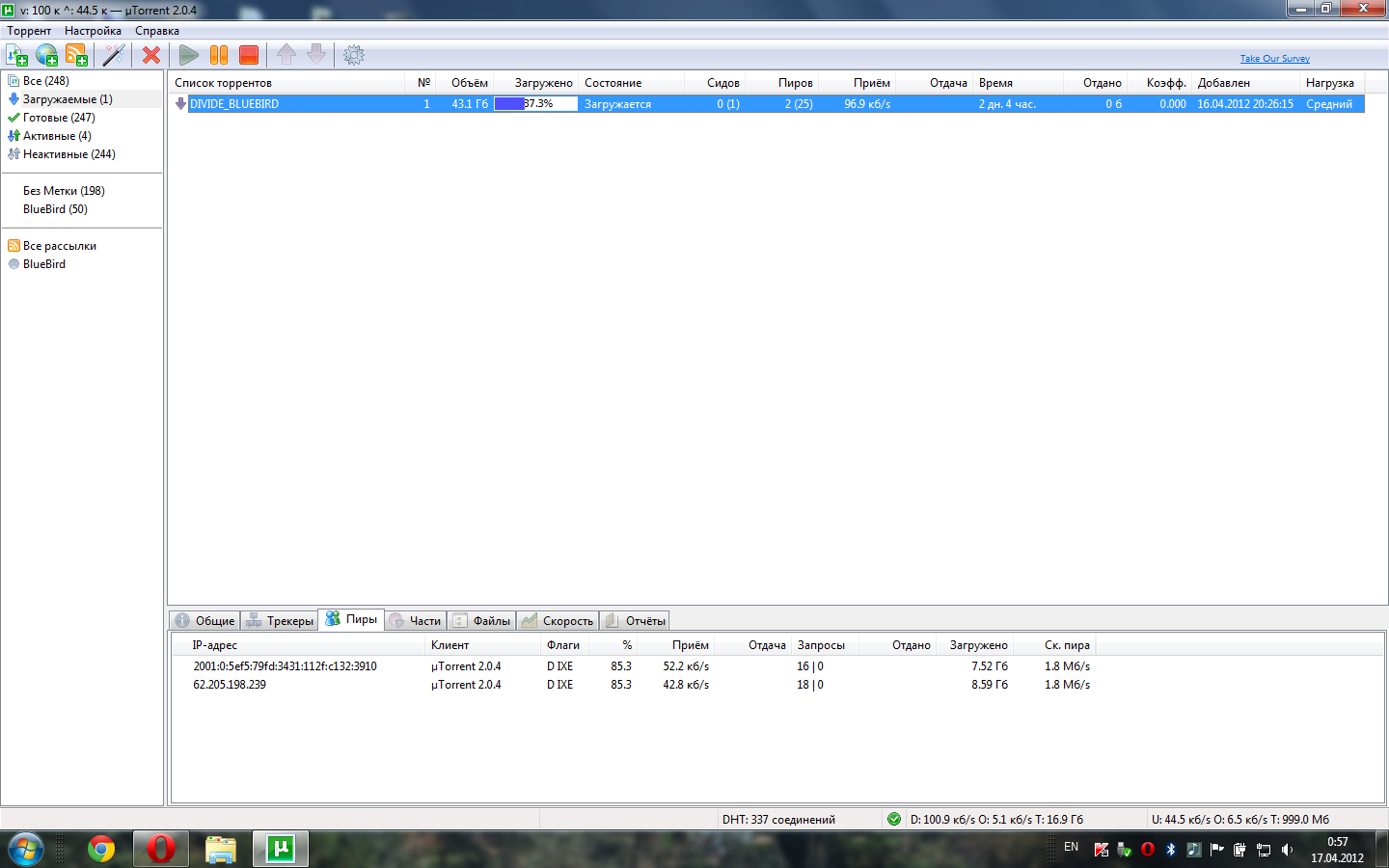Open Google Chrome from the taskbar
This screenshot has width=1389, height=868.
(x=101, y=849)
